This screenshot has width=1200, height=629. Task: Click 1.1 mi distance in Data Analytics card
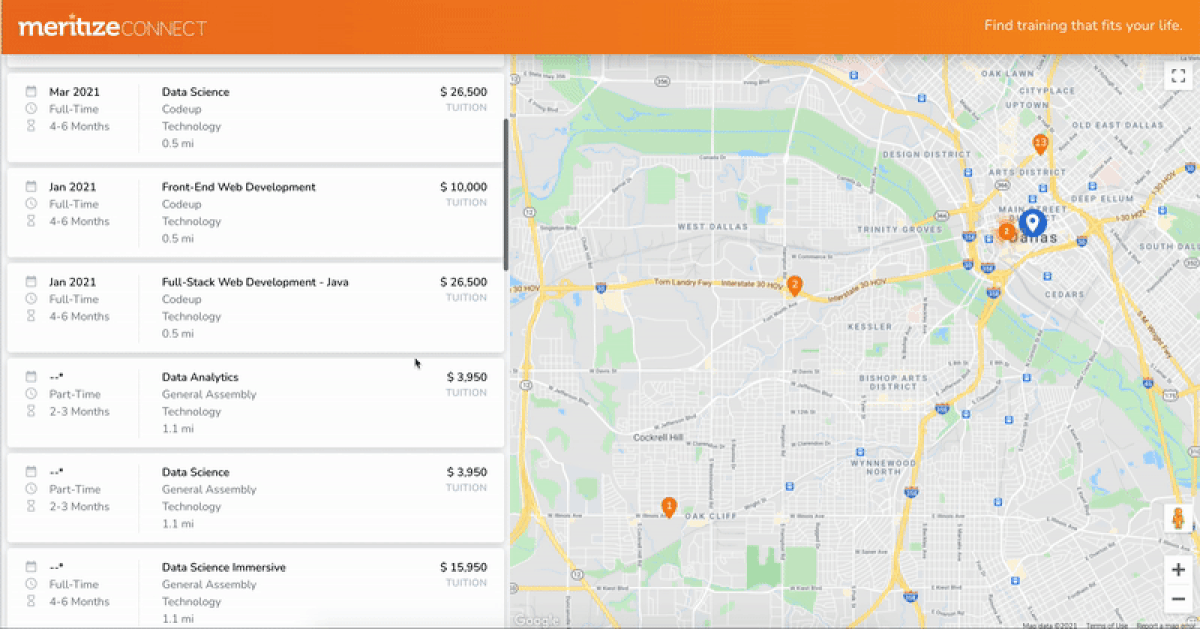178,428
